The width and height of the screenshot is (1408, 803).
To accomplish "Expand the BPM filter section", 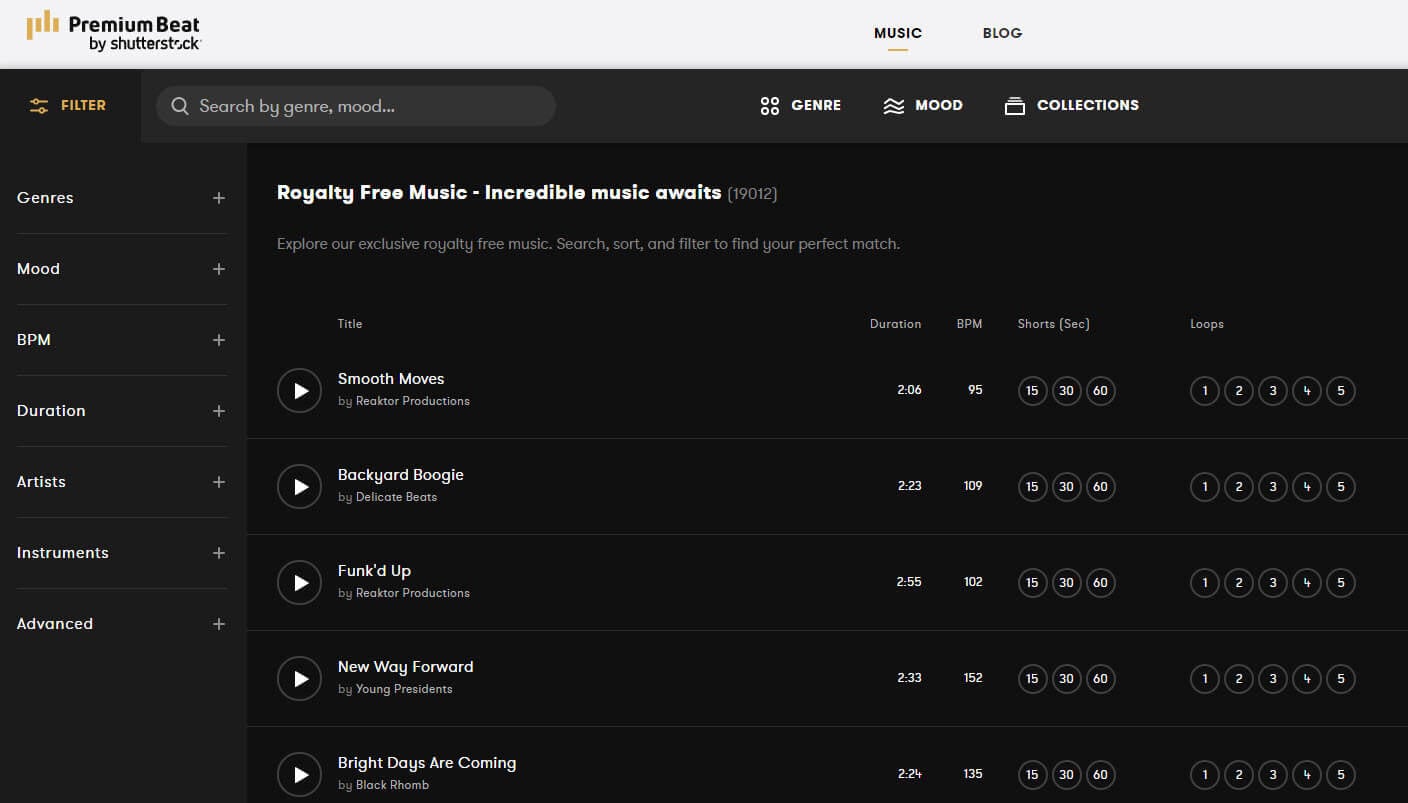I will click(219, 340).
